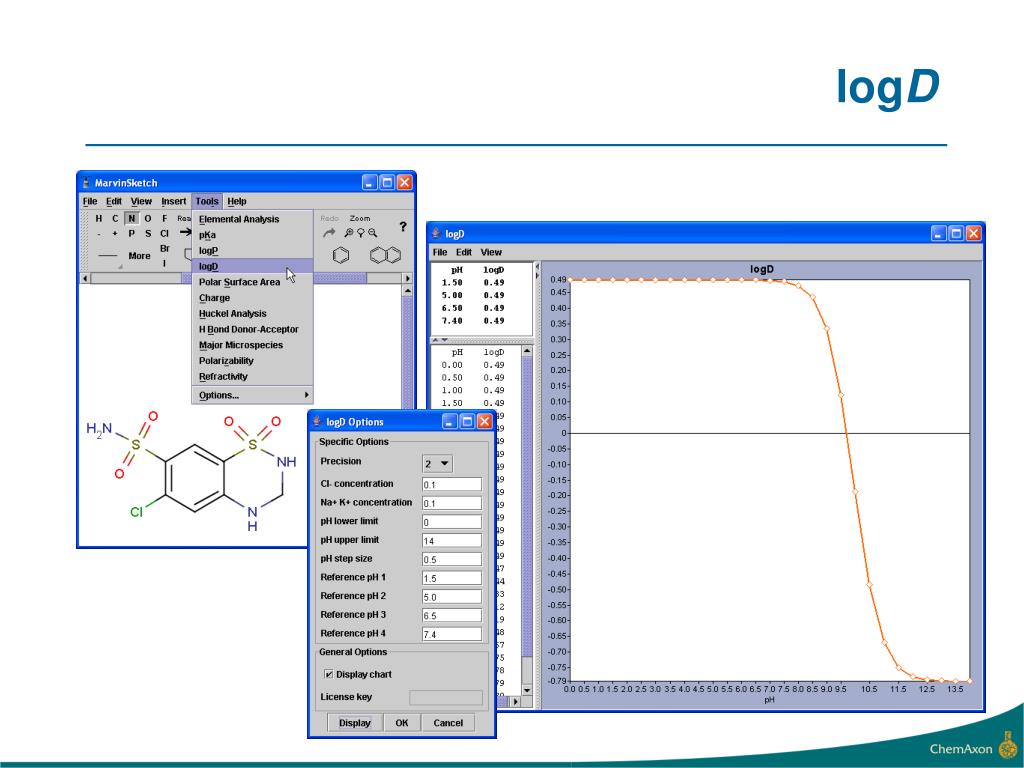Click Reference pH 1 field
The width and height of the screenshot is (1024, 768).
(x=452, y=578)
